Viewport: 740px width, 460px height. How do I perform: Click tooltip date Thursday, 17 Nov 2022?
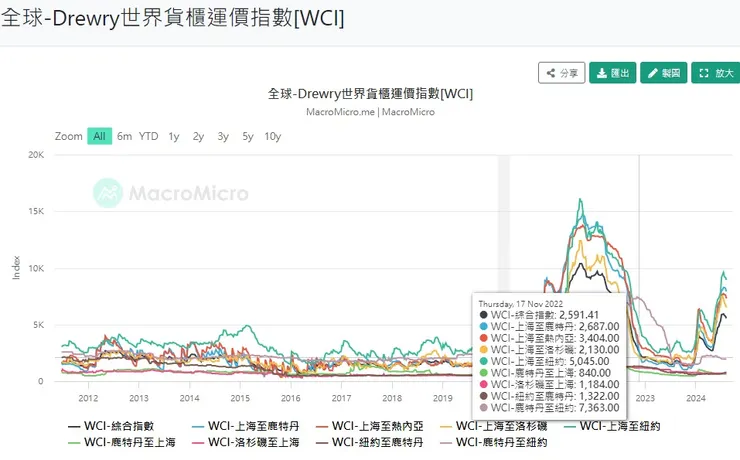tap(521, 304)
